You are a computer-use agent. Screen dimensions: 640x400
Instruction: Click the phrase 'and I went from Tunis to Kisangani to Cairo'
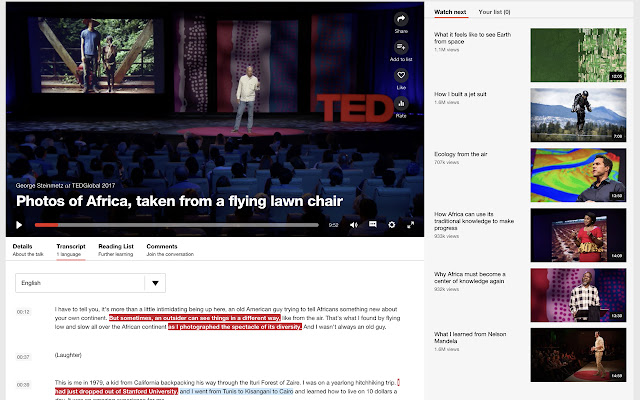click(x=236, y=391)
